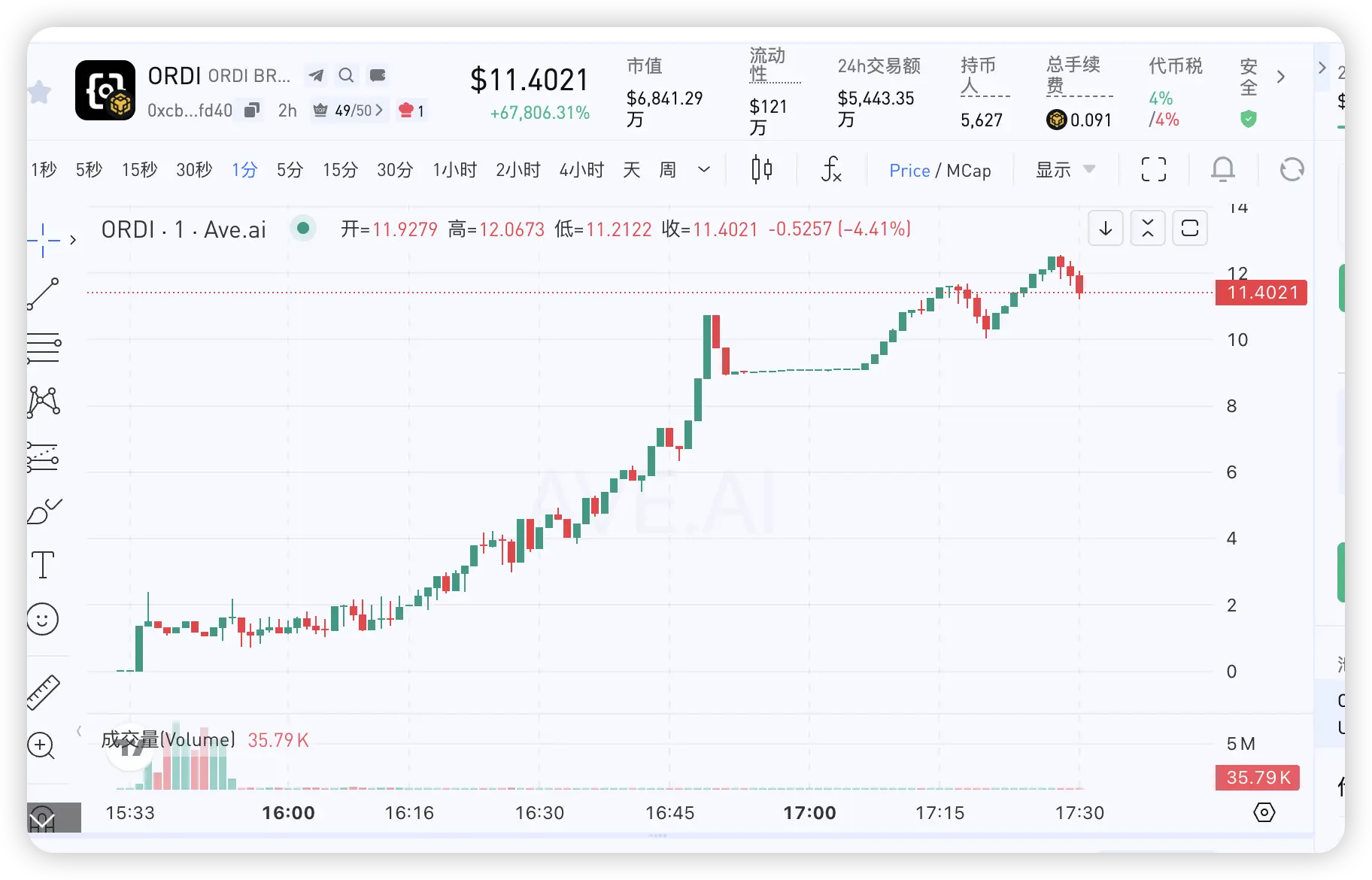Set a price alert with bell icon
This screenshot has width=1372, height=880.
click(1222, 169)
